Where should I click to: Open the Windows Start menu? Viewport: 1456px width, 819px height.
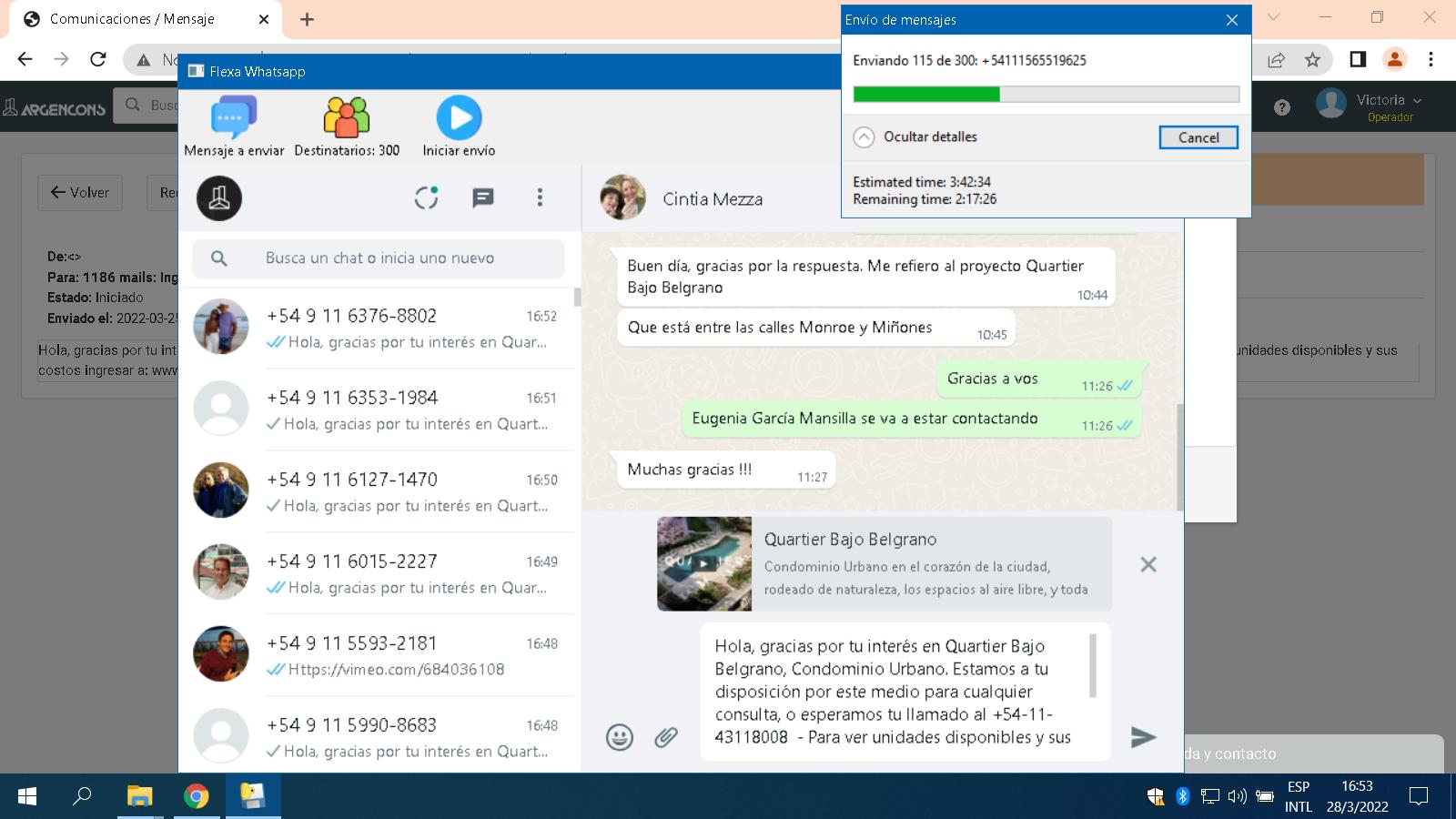pyautogui.click(x=27, y=796)
